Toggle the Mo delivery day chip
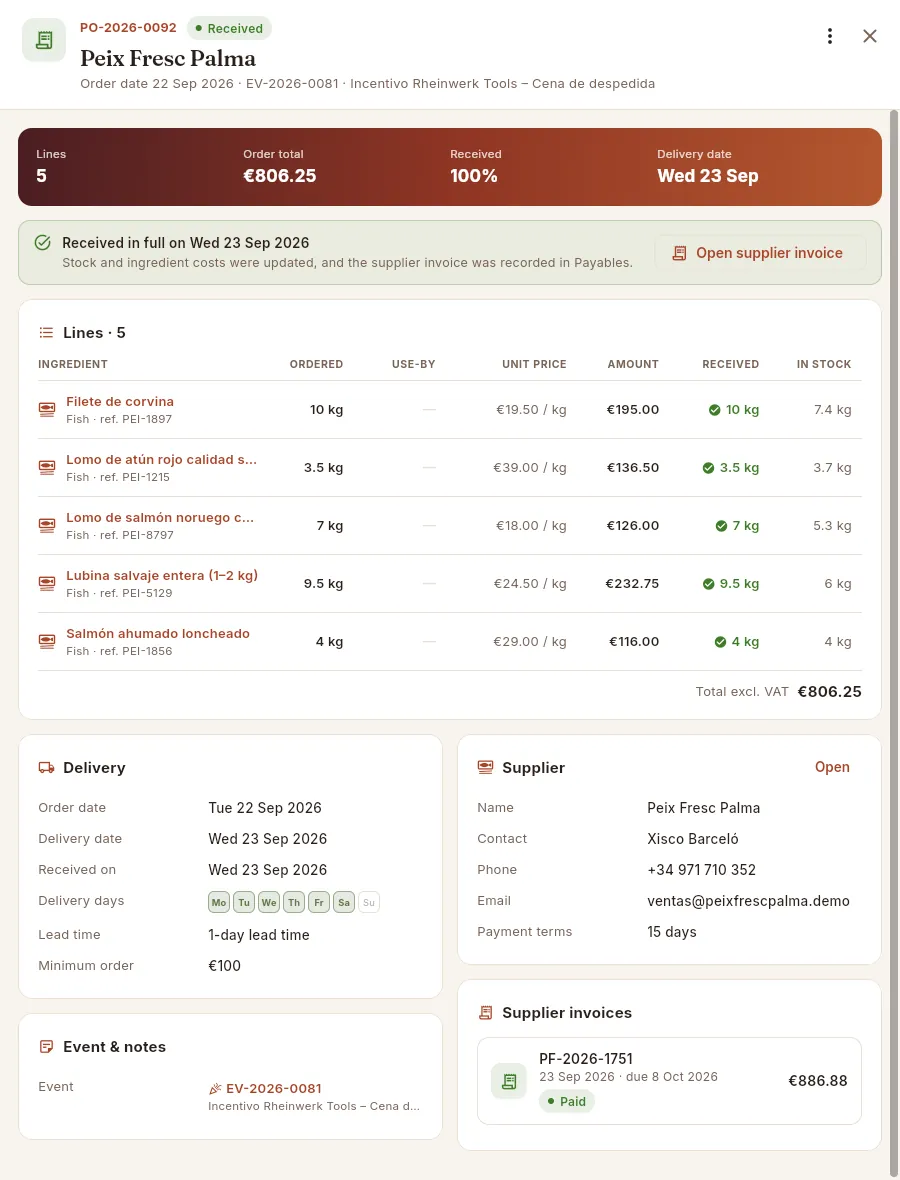The image size is (900, 1180). 219,902
